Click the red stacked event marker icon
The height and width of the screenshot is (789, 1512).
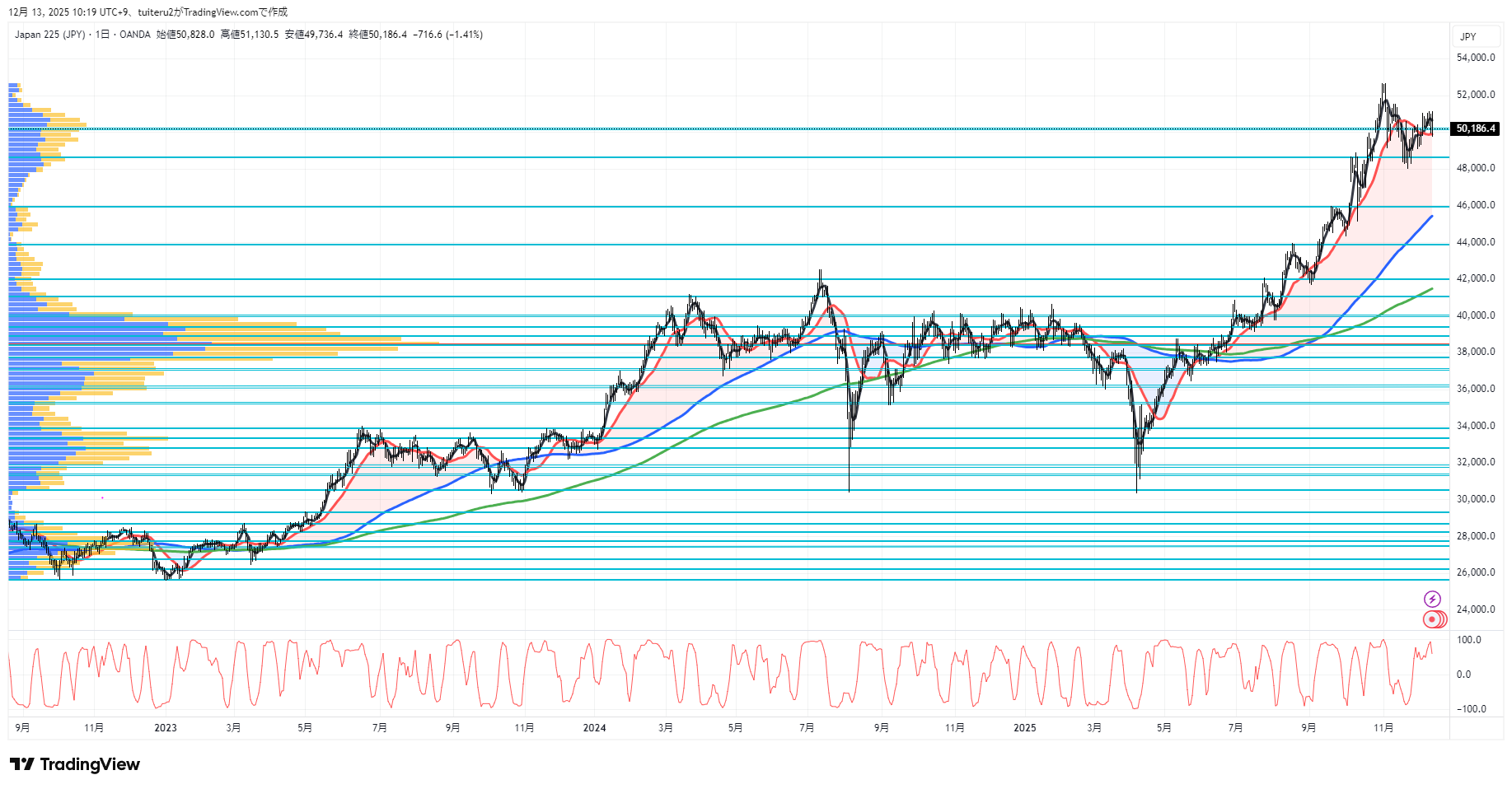tap(1434, 619)
